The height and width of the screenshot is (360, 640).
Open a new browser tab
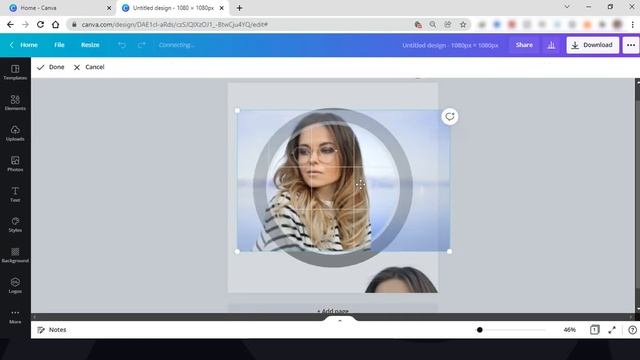pos(240,8)
